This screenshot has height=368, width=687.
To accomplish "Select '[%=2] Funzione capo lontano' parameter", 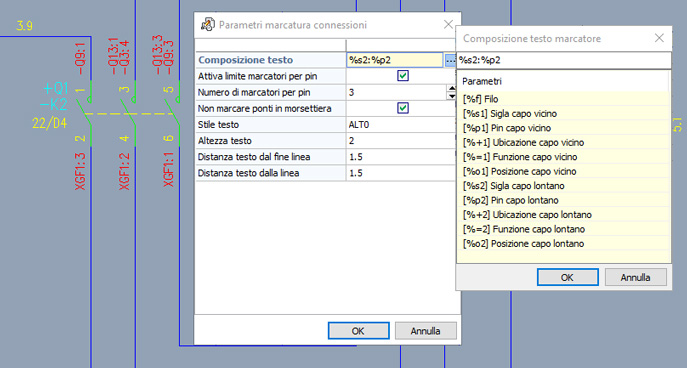I will (564, 229).
